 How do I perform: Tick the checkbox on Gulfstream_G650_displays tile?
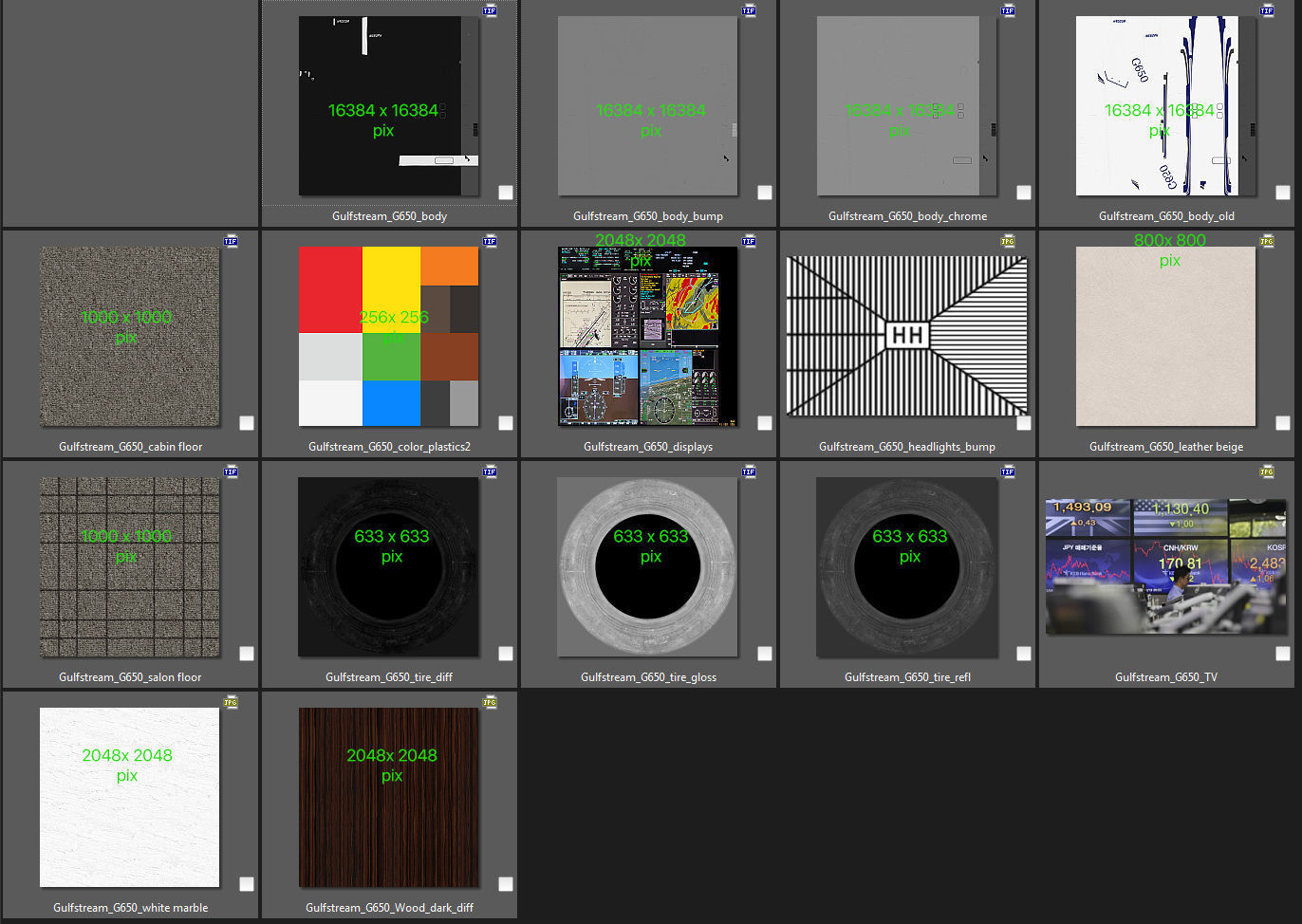[765, 423]
